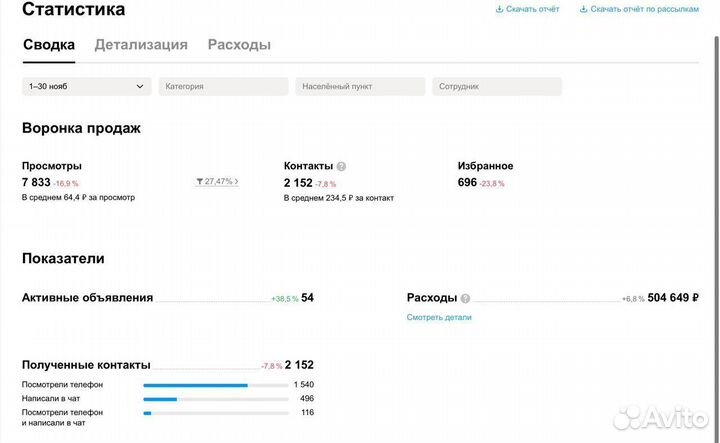Viewport: 720px width, 443px height.
Task: Click the Избранное count 696
Action: click(467, 182)
